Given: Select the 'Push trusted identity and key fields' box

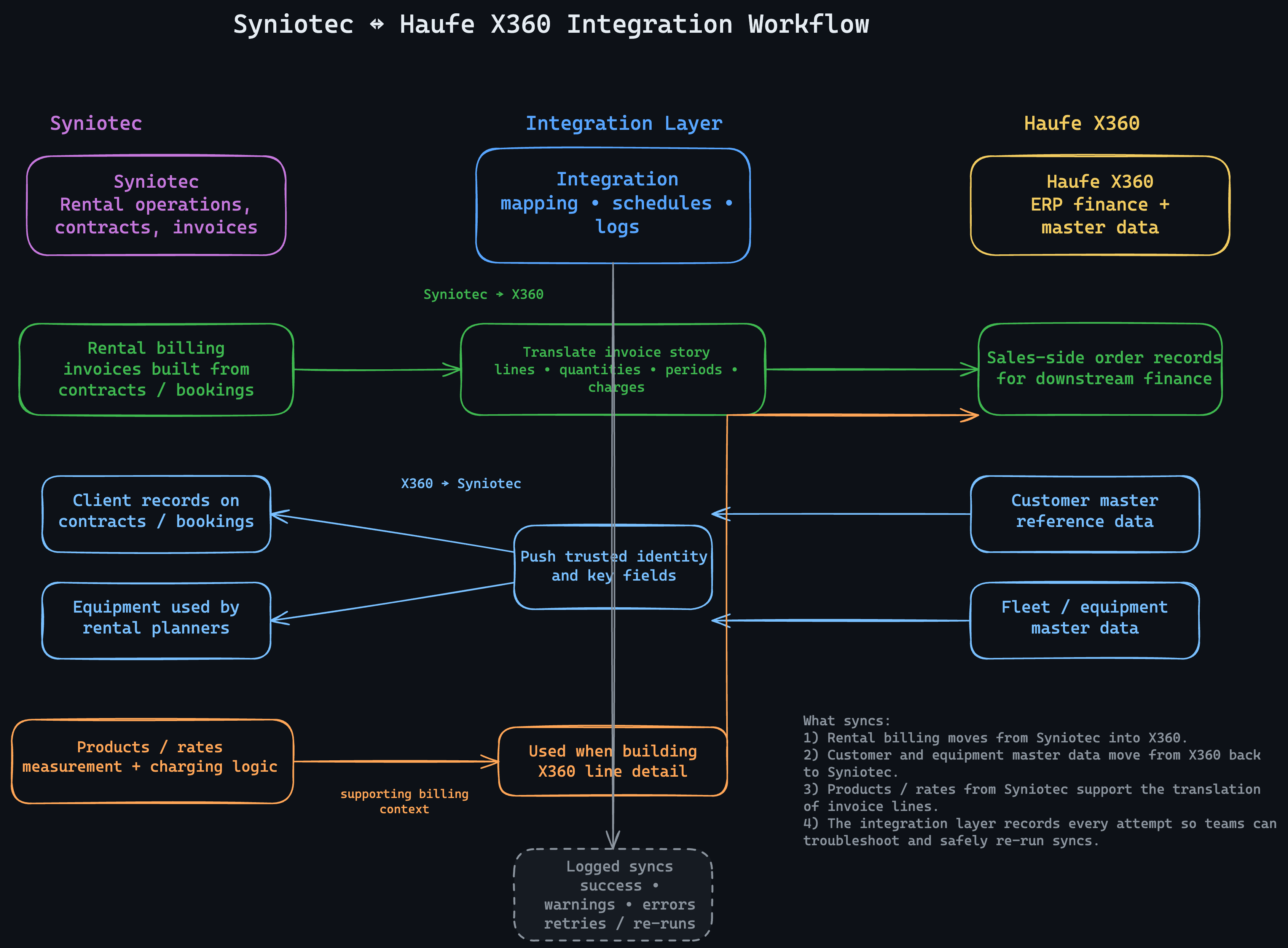Looking at the screenshot, I should [x=613, y=567].
